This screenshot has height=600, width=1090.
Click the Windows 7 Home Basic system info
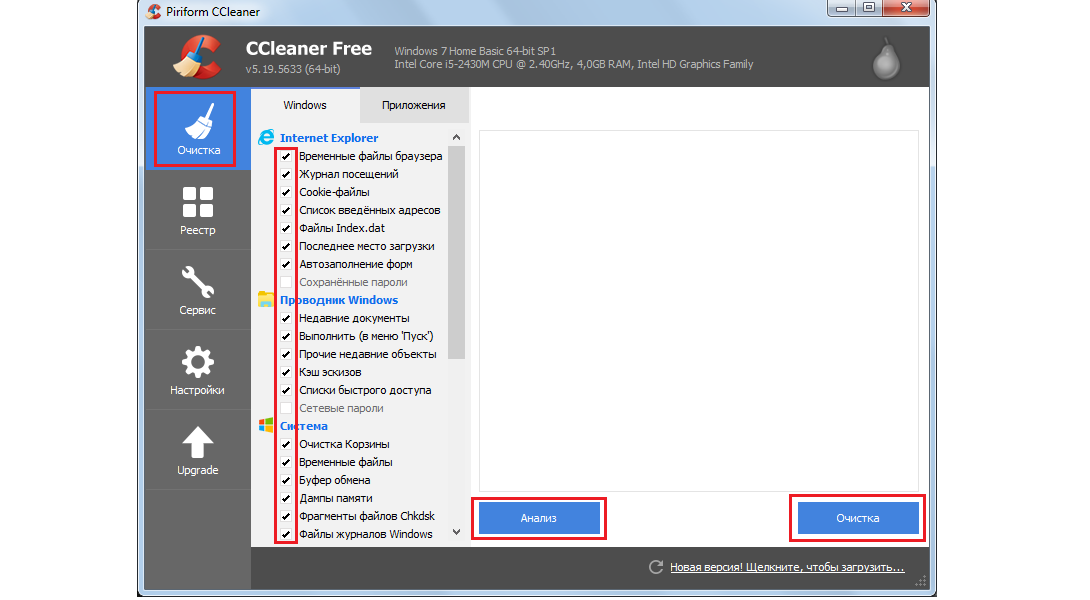click(475, 51)
